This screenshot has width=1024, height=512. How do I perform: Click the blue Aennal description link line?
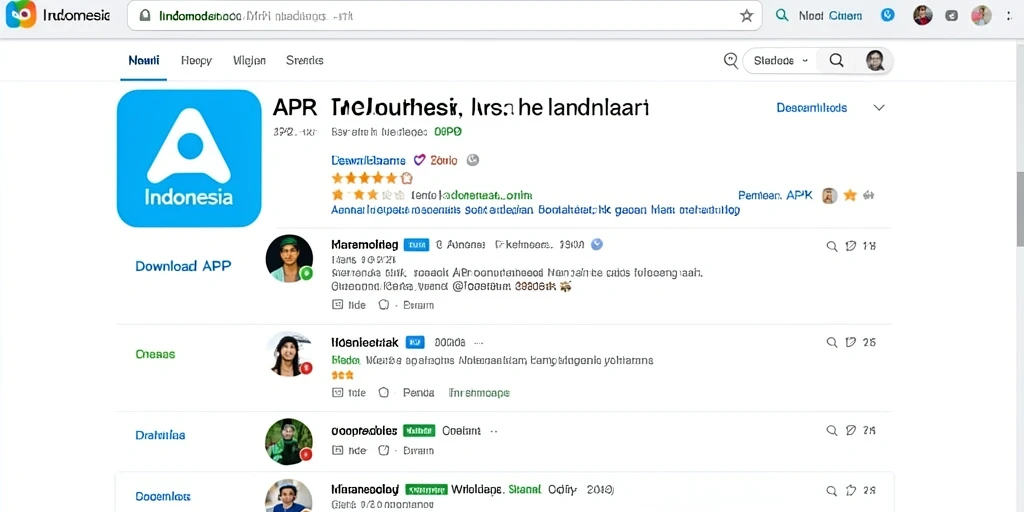pyautogui.click(x=536, y=210)
